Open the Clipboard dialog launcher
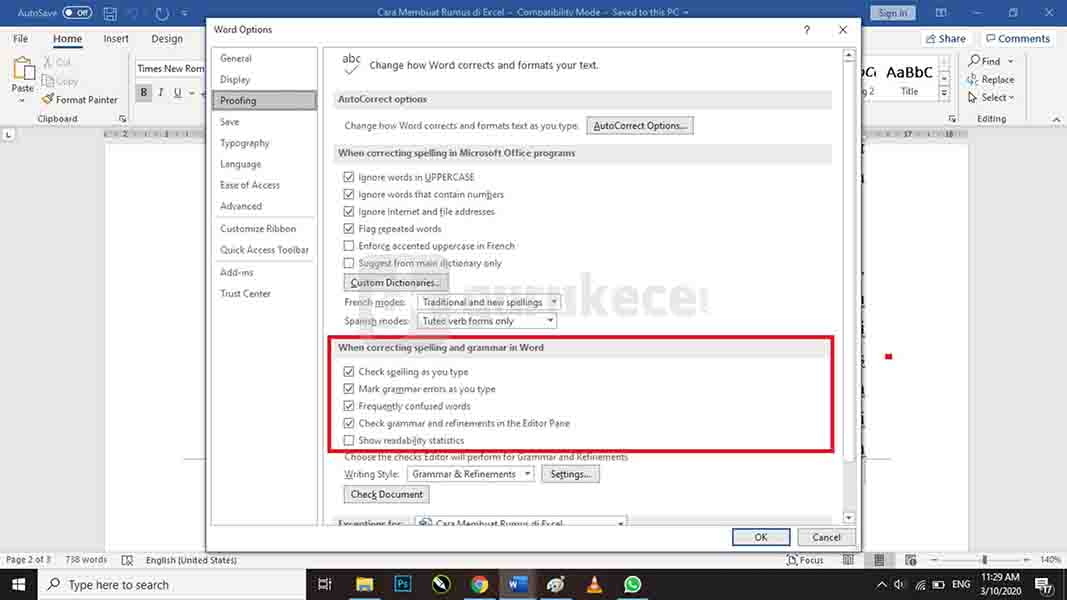 point(122,119)
